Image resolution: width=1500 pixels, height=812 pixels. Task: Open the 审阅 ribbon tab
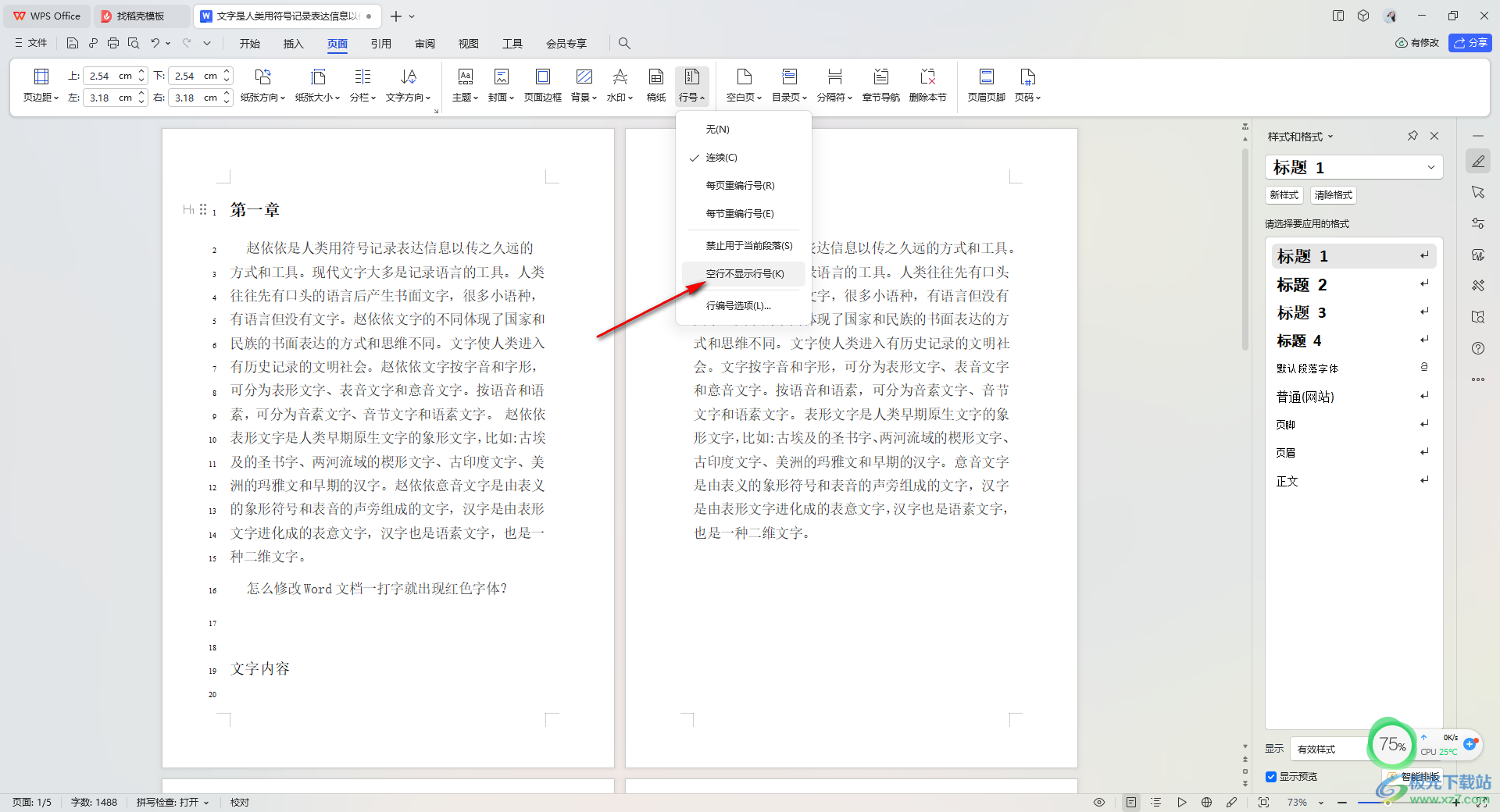tap(425, 43)
